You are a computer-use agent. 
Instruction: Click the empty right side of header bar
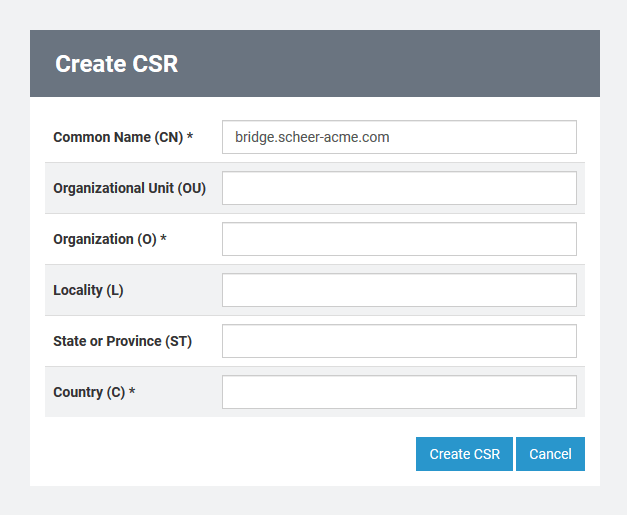(450, 64)
